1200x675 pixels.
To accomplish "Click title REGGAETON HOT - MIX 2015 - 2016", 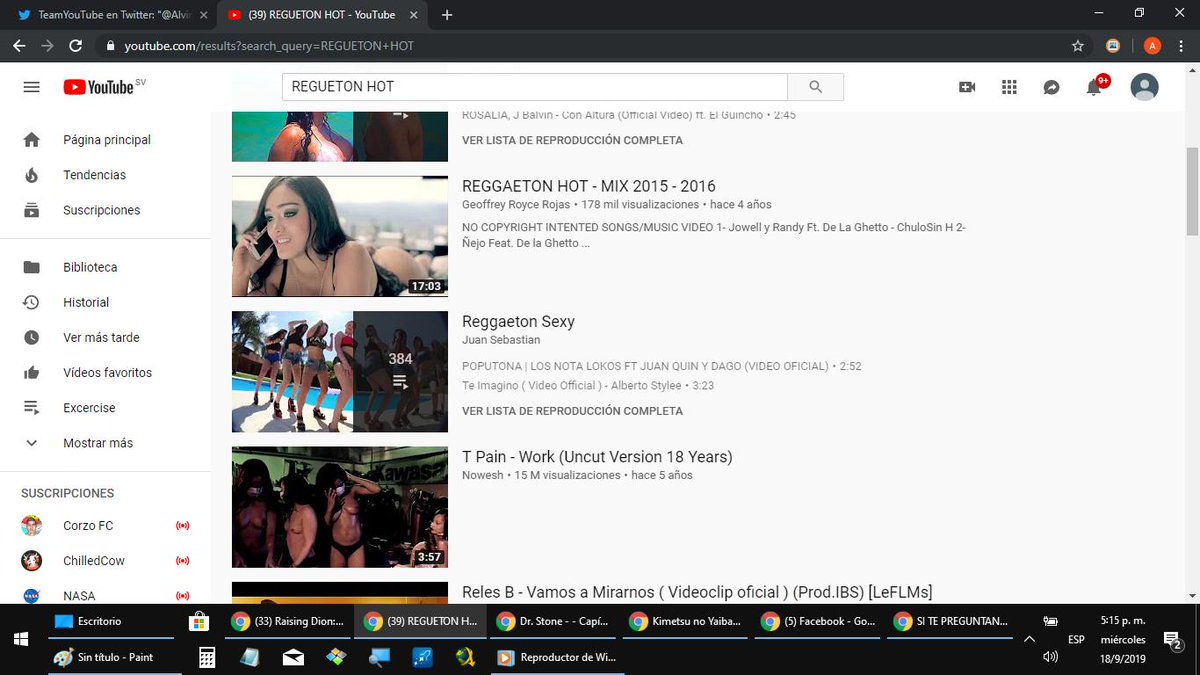I will tap(589, 186).
